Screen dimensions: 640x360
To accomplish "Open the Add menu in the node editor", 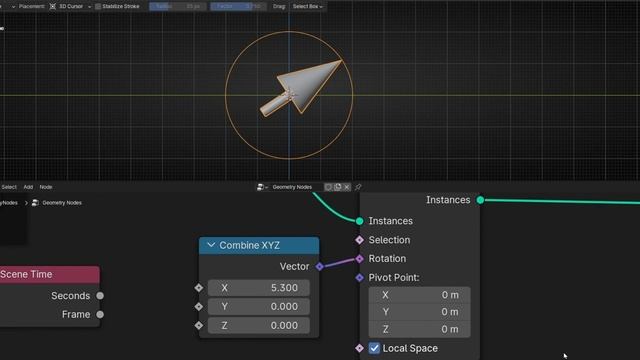I will point(28,187).
